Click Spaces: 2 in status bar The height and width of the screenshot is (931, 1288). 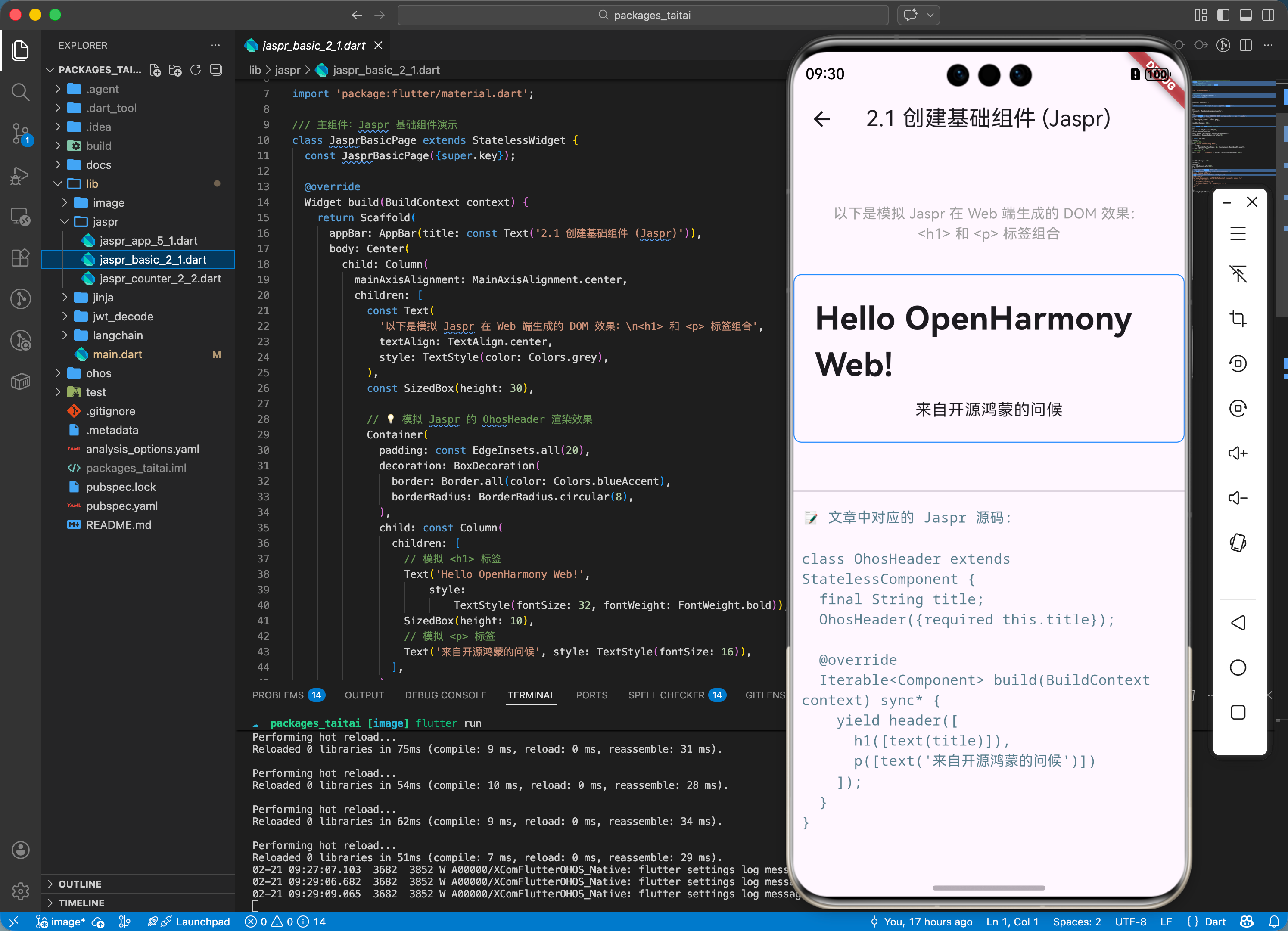tap(1076, 922)
